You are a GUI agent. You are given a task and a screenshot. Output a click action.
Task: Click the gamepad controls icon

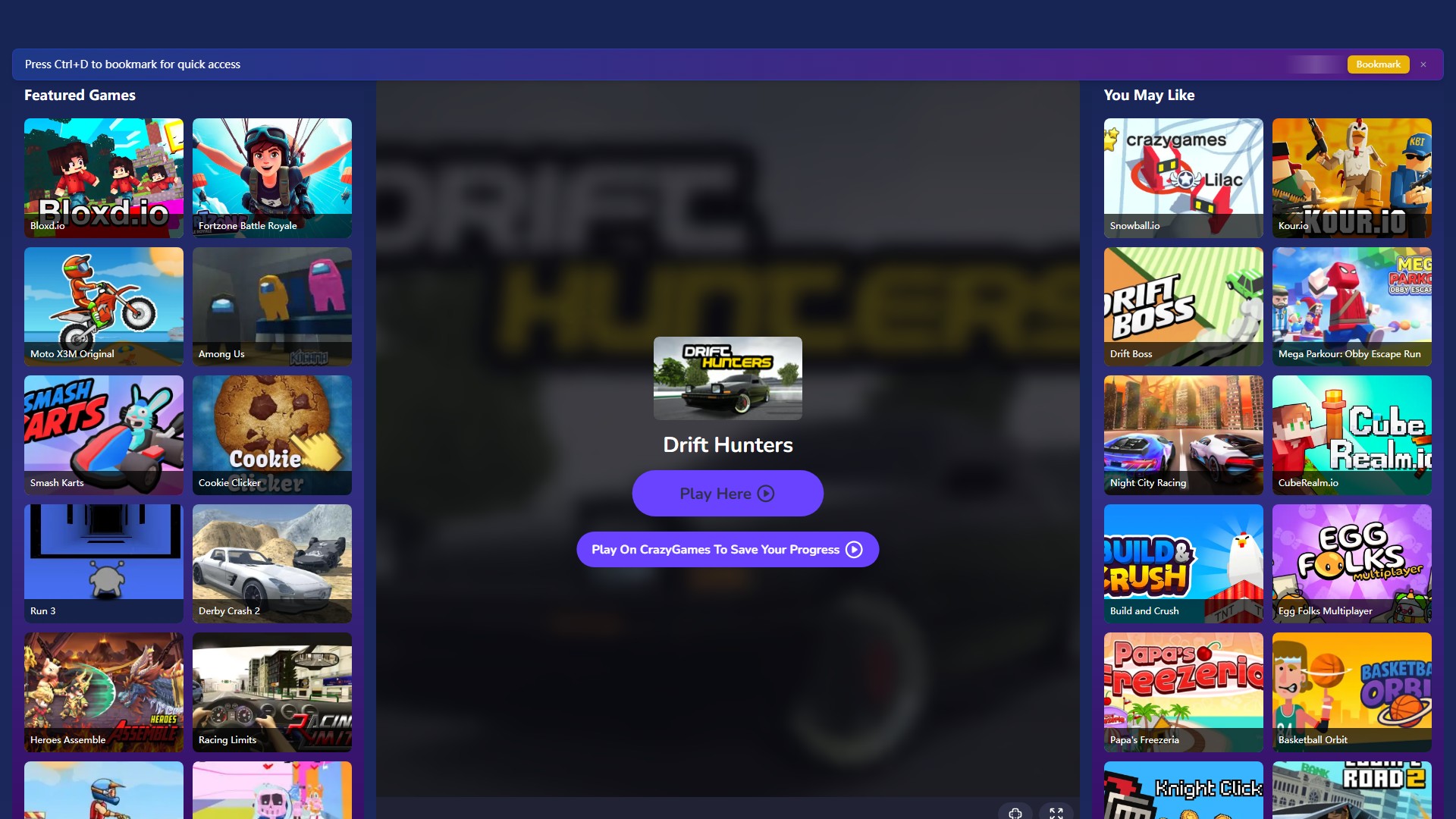[1015, 812]
